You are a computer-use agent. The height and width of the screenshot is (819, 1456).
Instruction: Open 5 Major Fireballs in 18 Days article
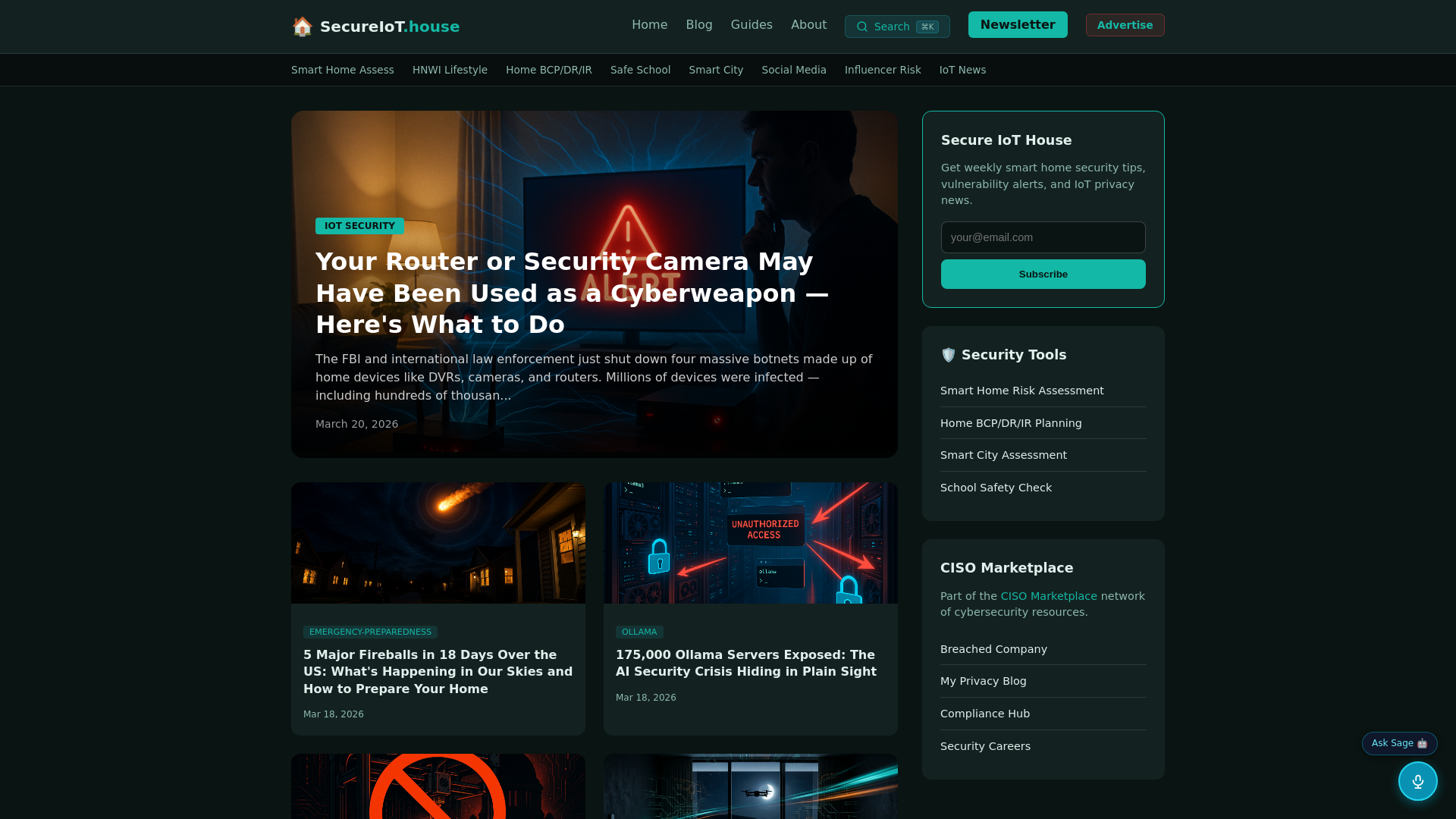438,672
